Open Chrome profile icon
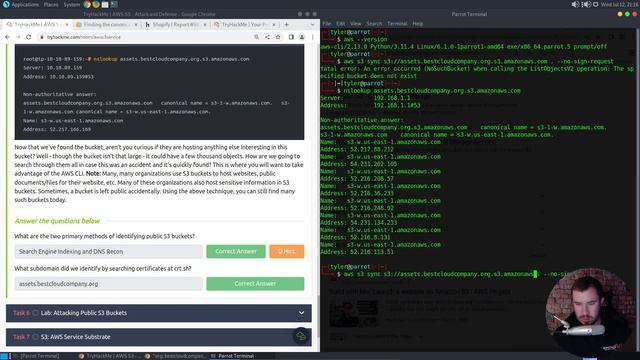The image size is (640, 360). (302, 37)
